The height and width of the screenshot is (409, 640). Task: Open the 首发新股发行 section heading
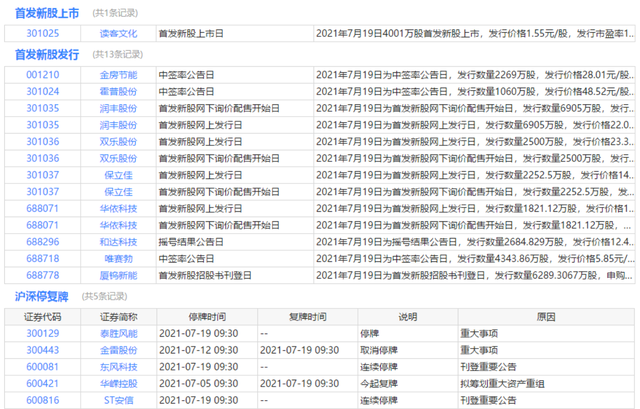[x=47, y=53]
